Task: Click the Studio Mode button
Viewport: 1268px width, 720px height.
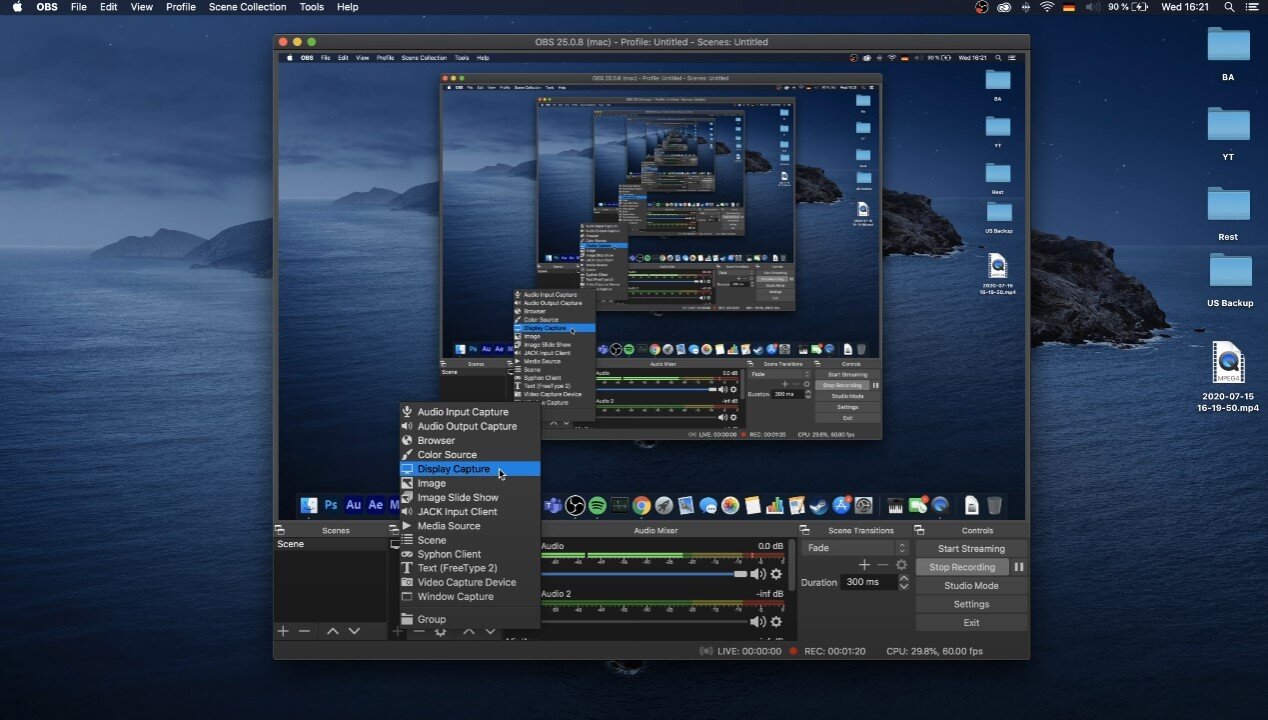Action: point(970,586)
